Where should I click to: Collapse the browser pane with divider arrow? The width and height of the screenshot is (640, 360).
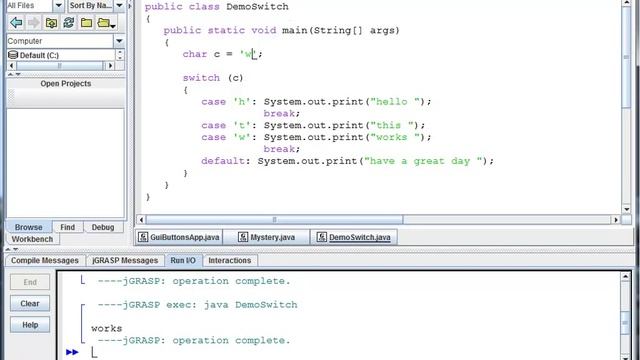[130, 6]
